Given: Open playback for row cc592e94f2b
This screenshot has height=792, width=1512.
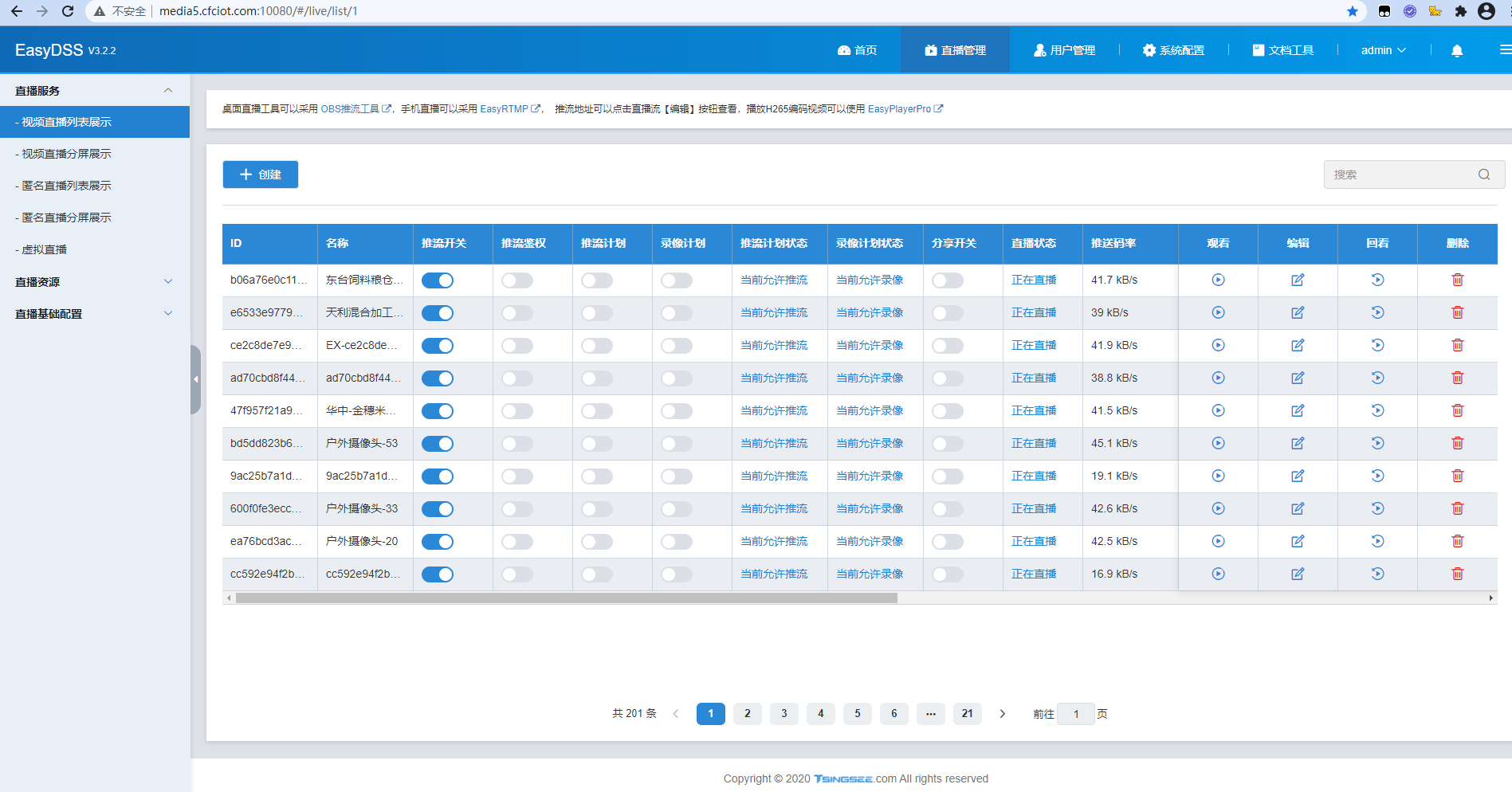Looking at the screenshot, I should (1377, 574).
